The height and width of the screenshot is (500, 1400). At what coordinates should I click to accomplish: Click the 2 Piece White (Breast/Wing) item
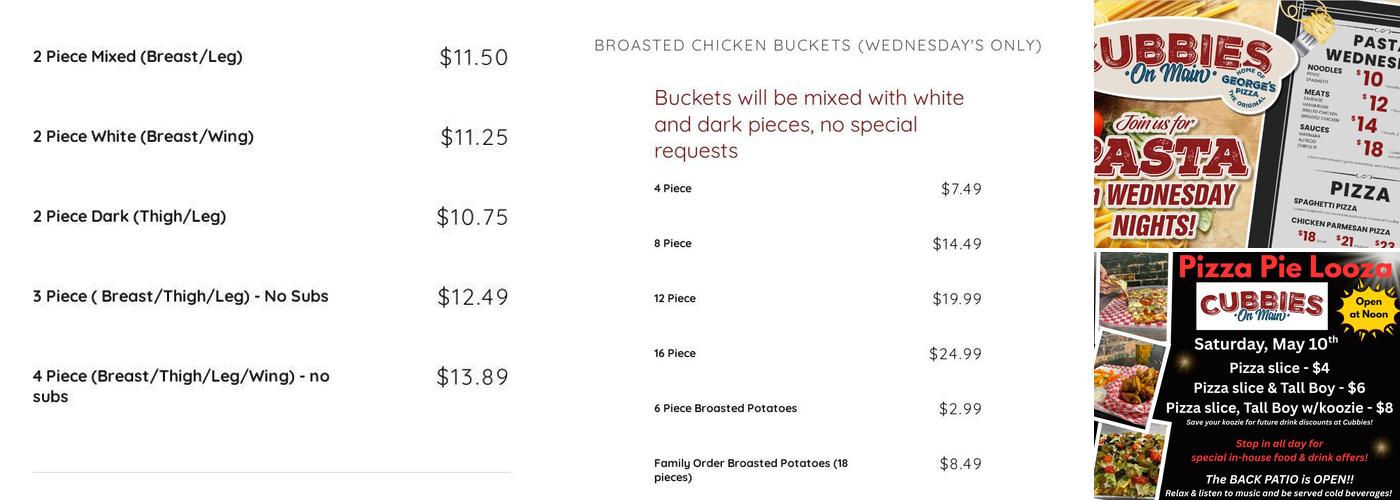[x=143, y=137]
